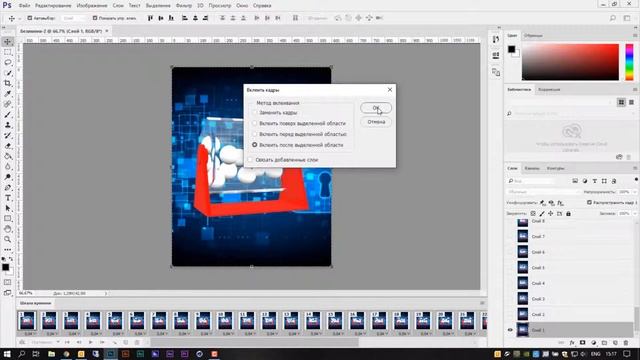Select the Rectangular Marquee tool

coord(8,52)
